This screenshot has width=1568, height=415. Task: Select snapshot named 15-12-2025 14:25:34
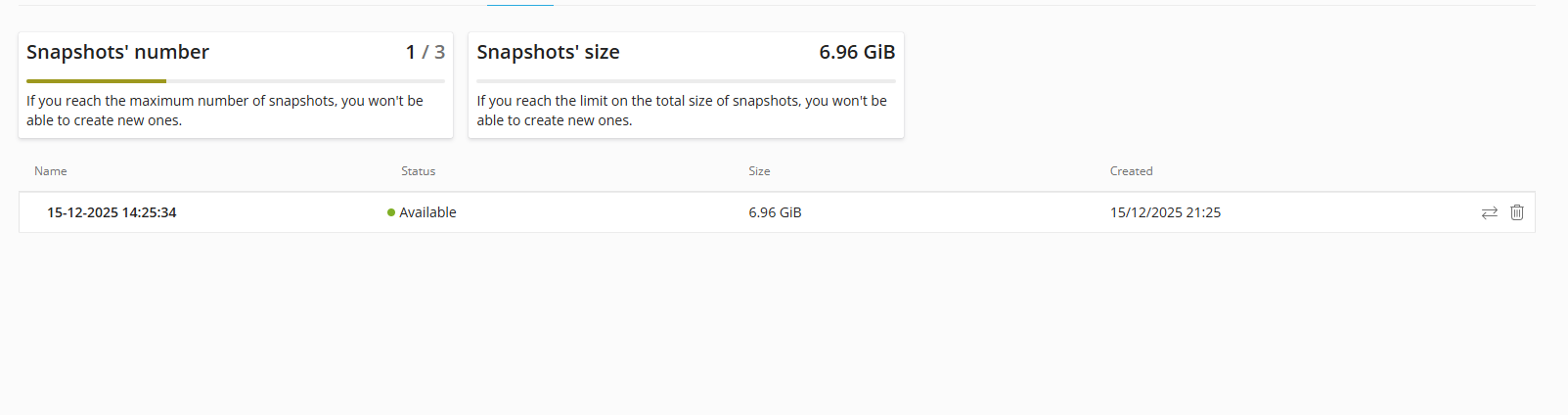pyautogui.click(x=112, y=212)
